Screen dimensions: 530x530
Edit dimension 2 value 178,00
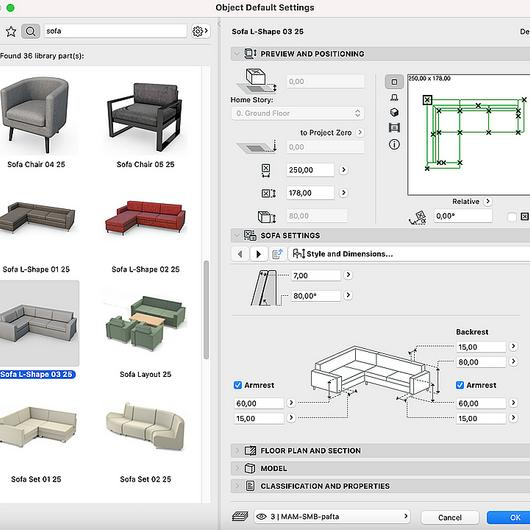310,193
